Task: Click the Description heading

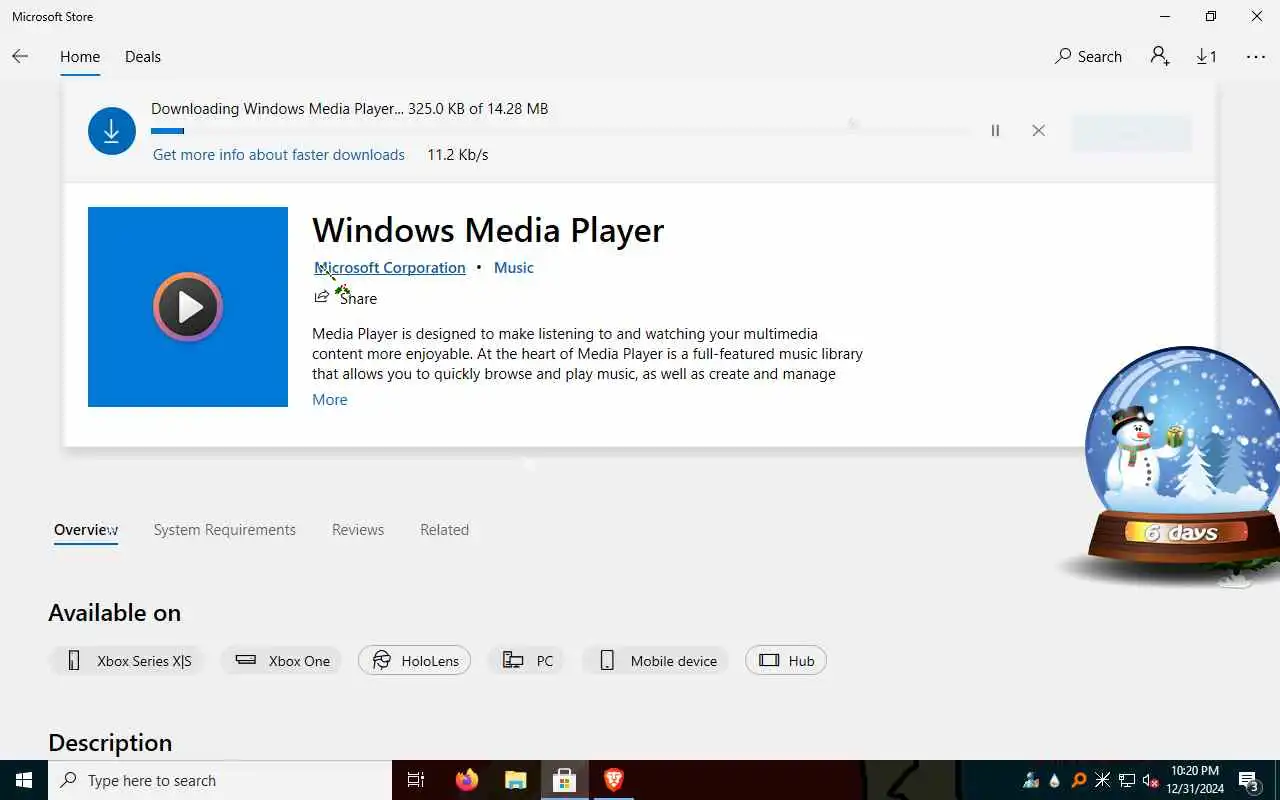Action: point(110,743)
